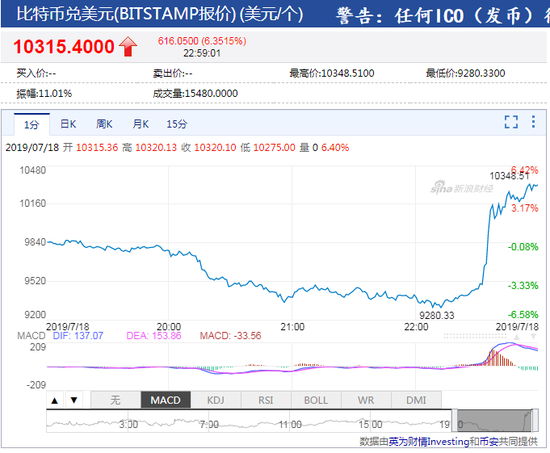
Task: Click the -3.33% percent axis label
Action: tap(523, 285)
